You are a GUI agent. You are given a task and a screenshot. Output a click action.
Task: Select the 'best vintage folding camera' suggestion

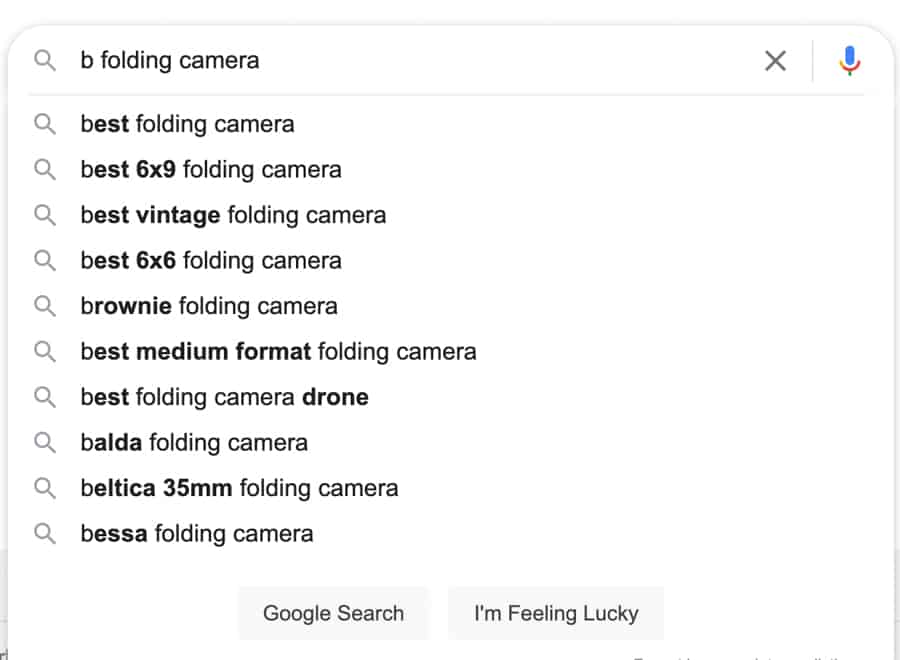click(x=233, y=214)
